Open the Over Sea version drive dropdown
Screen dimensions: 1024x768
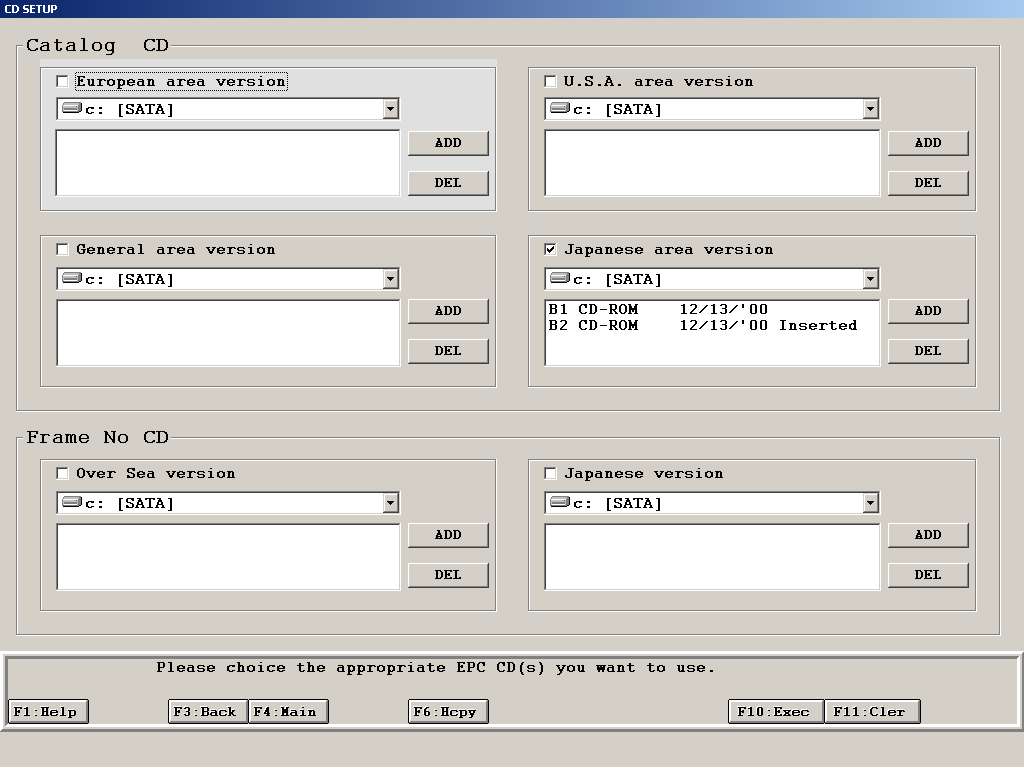(390, 503)
